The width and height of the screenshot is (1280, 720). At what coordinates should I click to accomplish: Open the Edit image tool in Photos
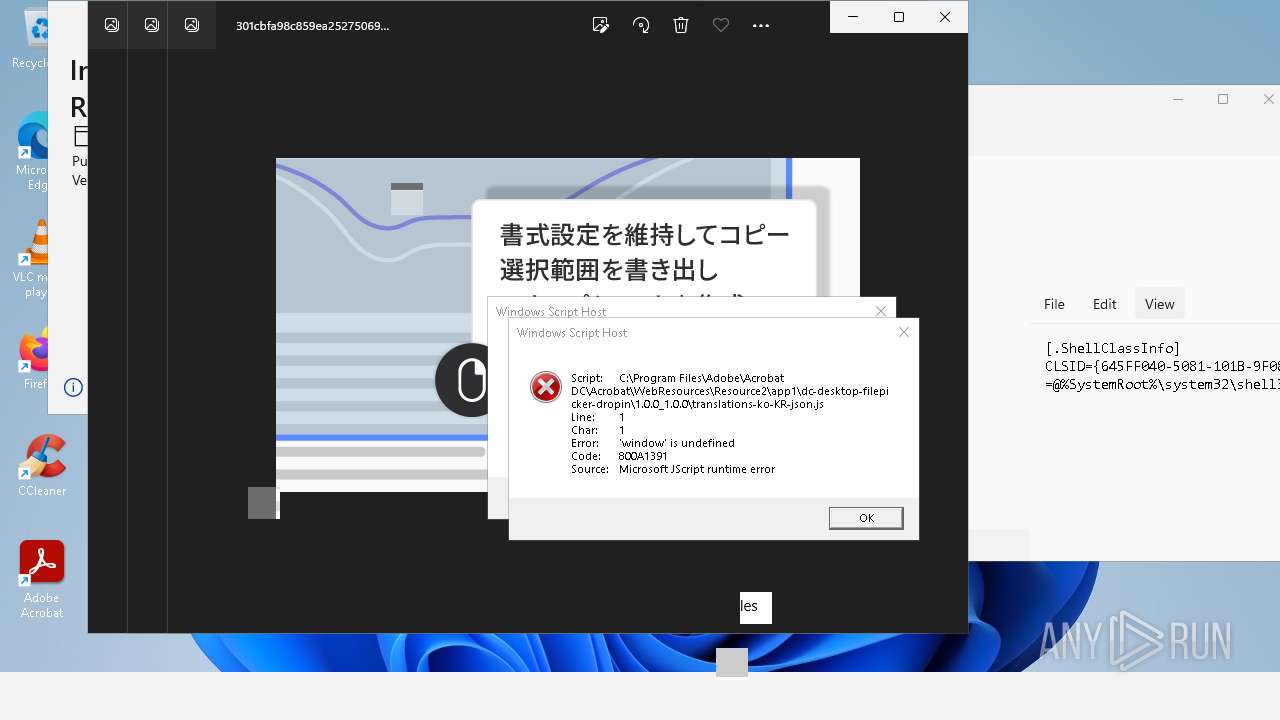click(601, 25)
